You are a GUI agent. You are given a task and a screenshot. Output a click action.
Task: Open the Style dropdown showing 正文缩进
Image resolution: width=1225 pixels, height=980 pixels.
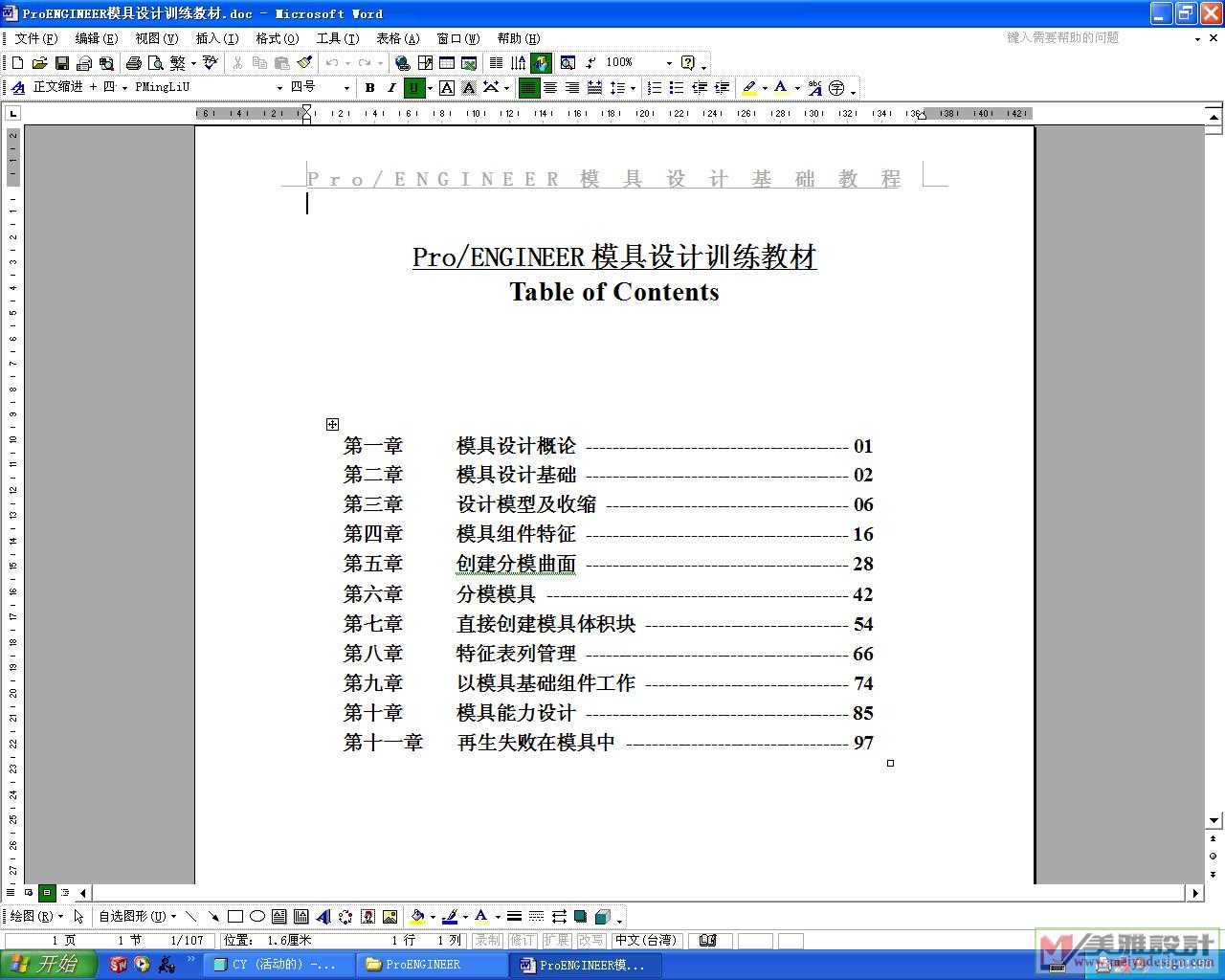(x=126, y=88)
